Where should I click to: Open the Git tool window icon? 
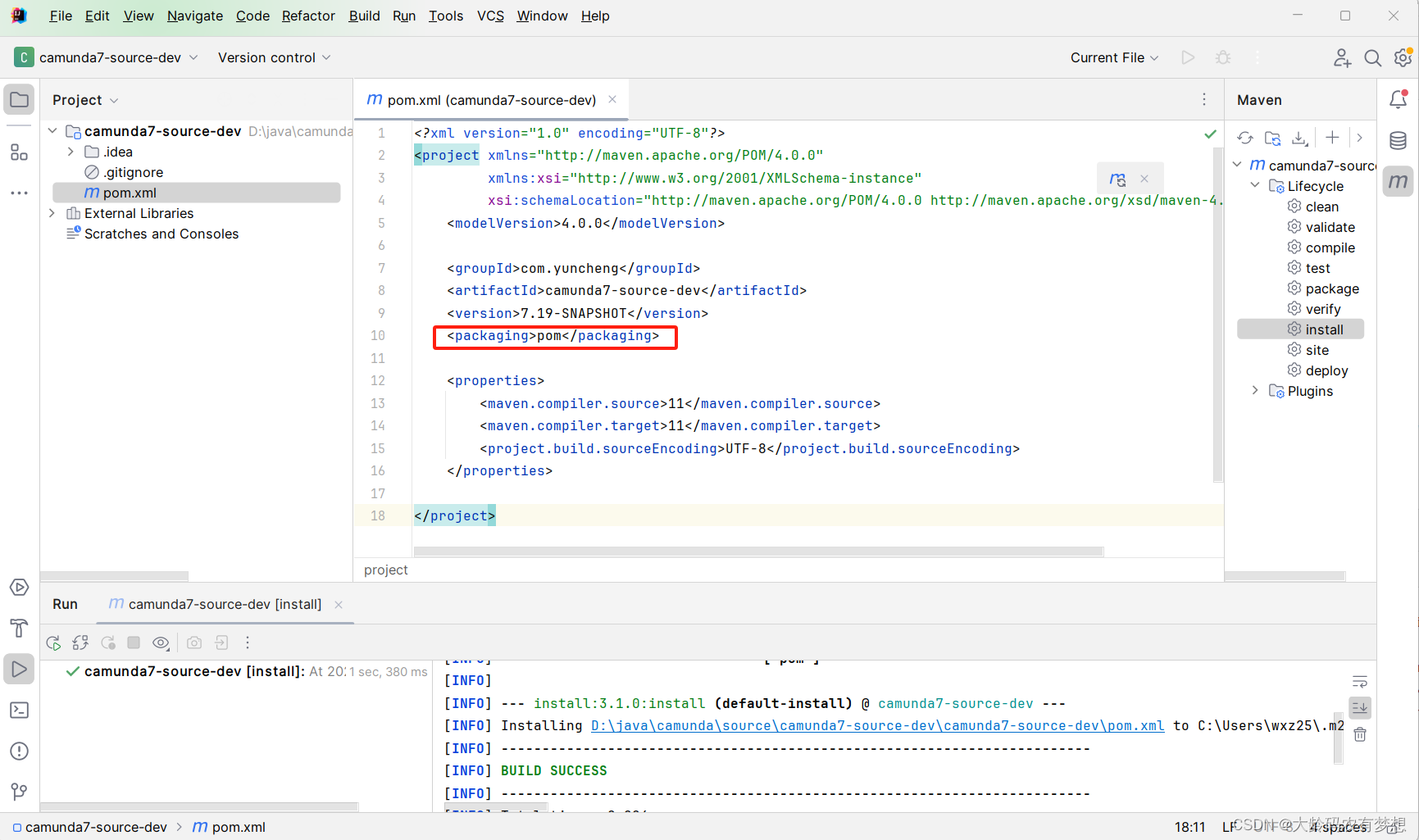[x=19, y=792]
